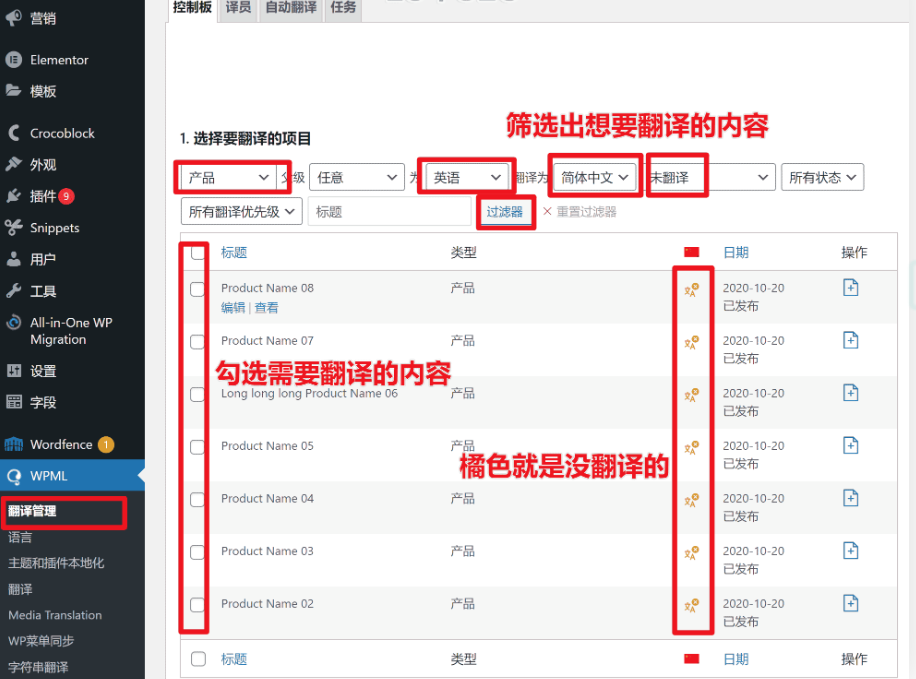Check the box for Product Name 02
Screen dimensions: 916x679
[x=198, y=605]
